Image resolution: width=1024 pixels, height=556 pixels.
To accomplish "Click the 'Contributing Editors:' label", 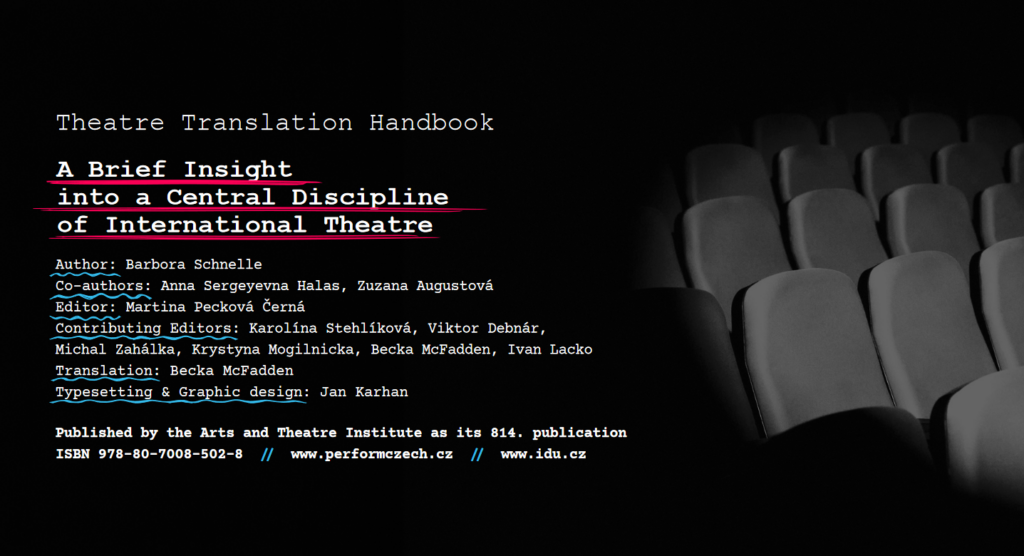I will click(147, 329).
